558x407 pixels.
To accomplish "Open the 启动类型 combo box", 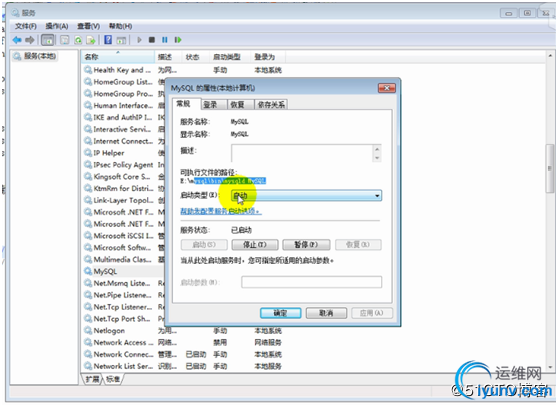I will point(306,195).
